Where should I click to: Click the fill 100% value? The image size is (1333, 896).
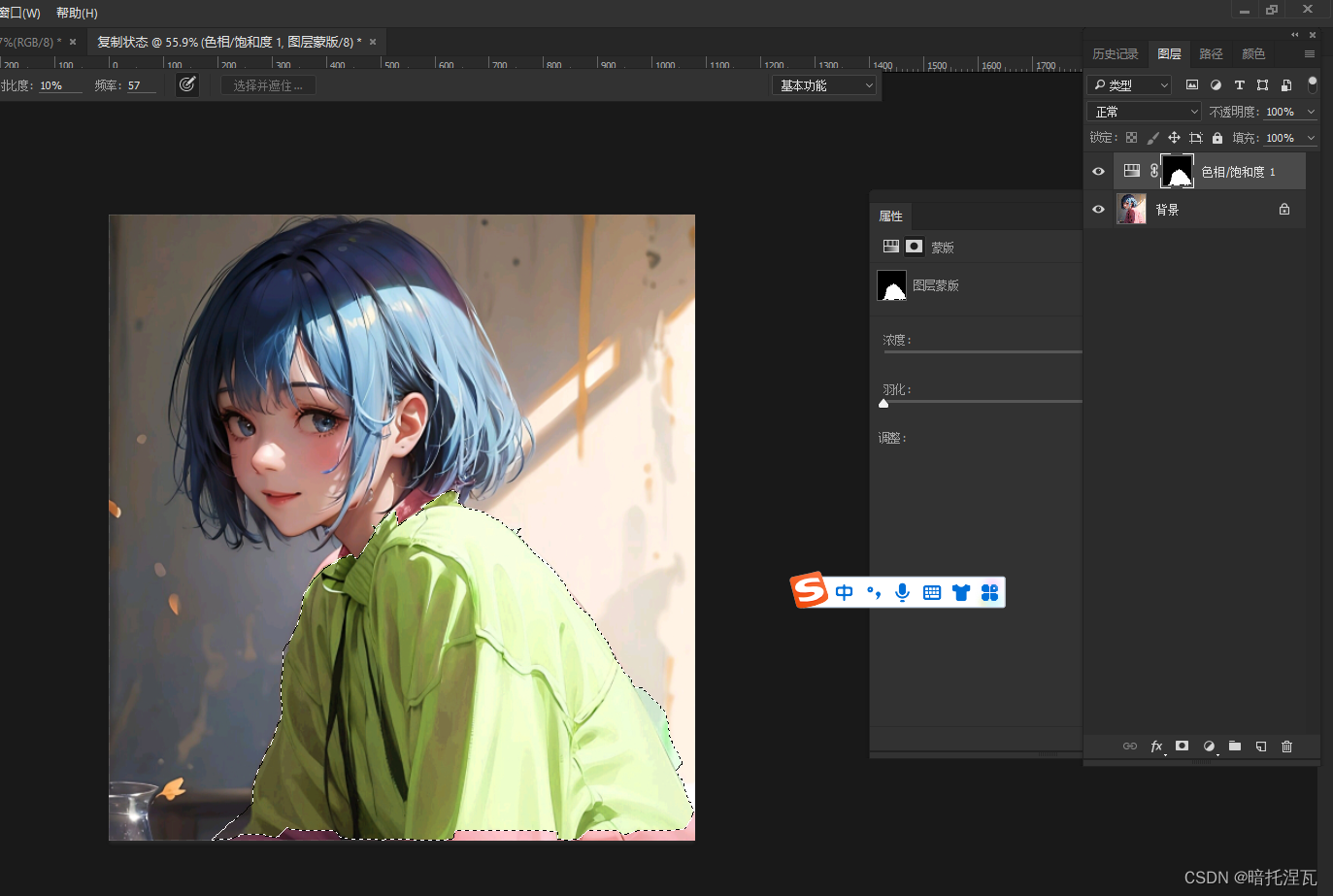coord(1280,138)
